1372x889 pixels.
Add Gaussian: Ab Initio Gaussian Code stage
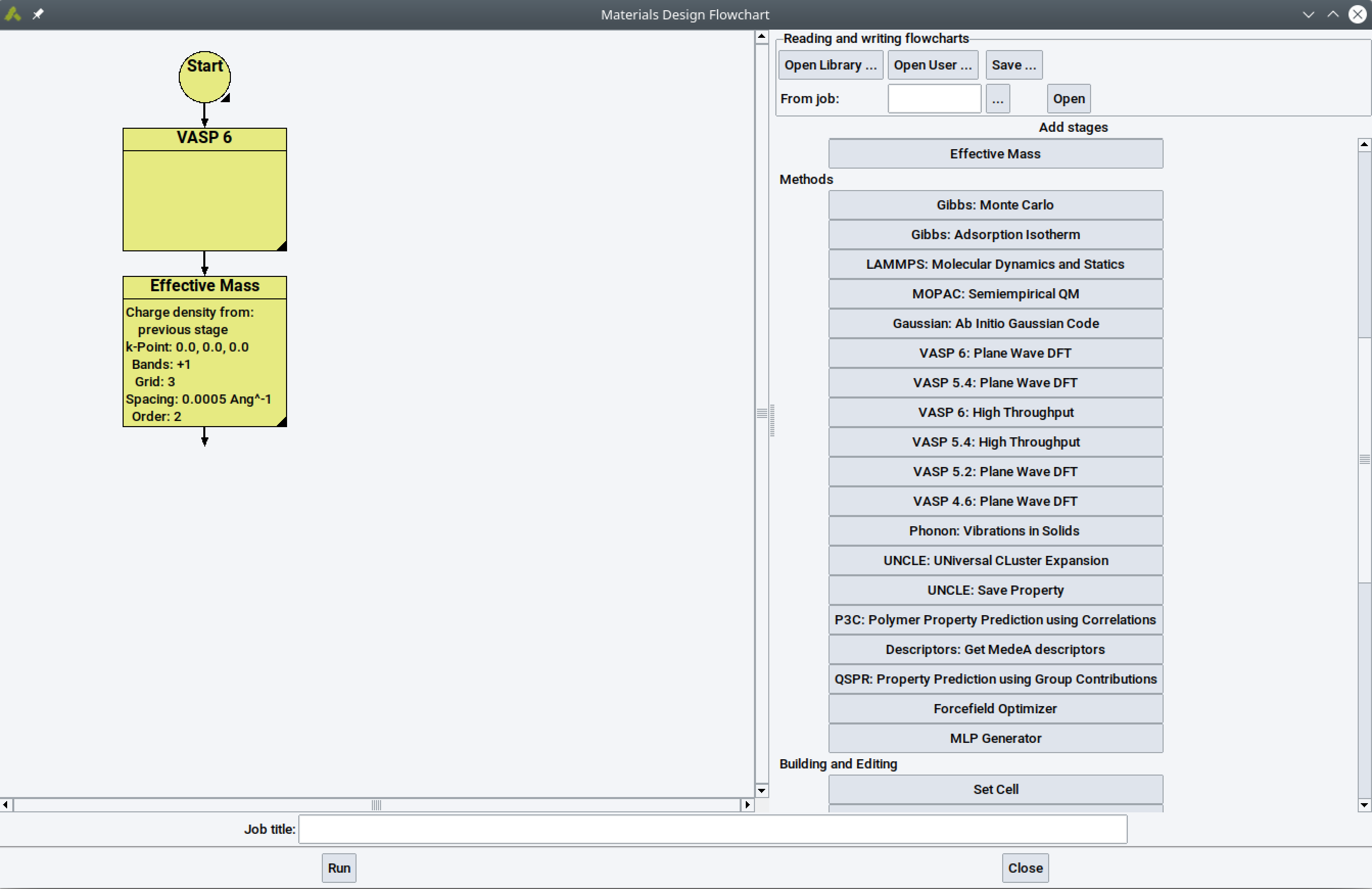(995, 323)
